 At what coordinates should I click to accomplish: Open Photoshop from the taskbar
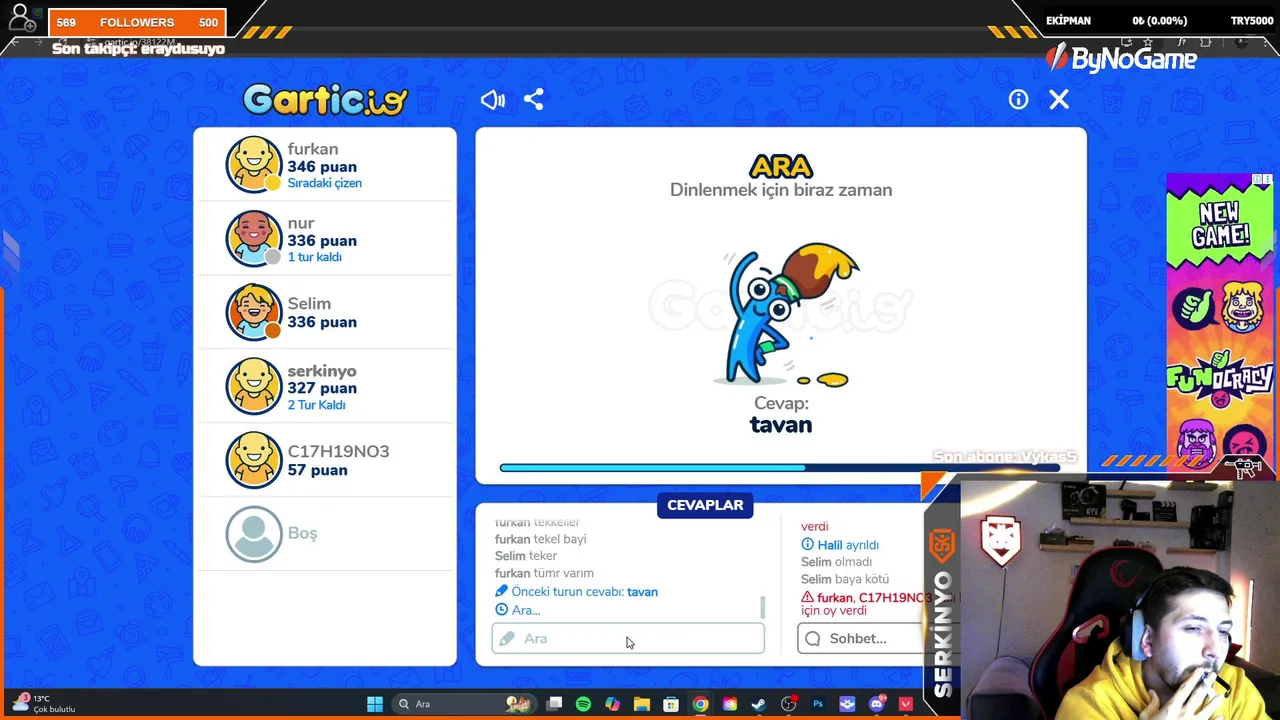tap(818, 704)
